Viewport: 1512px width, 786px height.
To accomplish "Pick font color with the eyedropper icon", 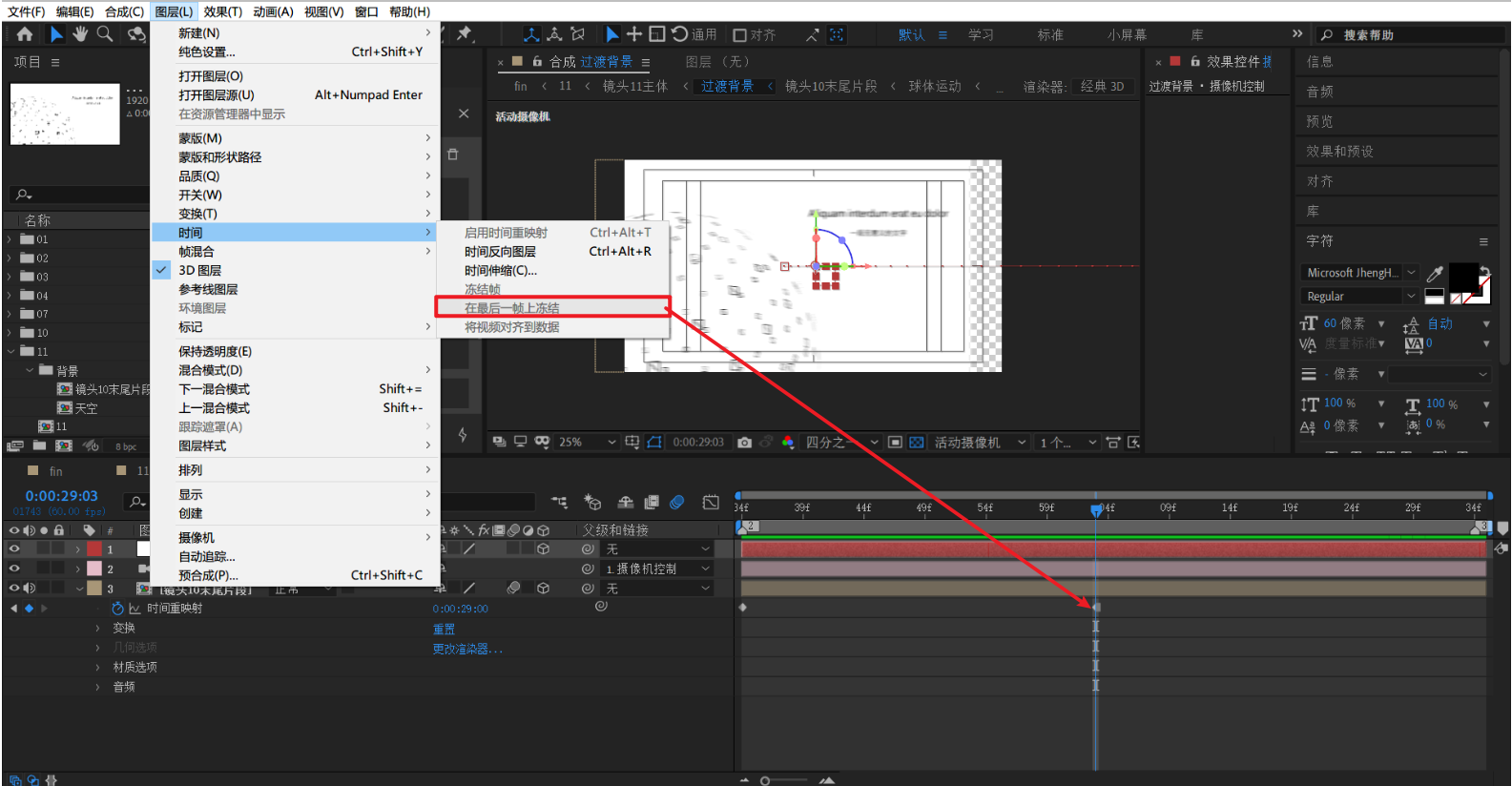I will point(1435,274).
